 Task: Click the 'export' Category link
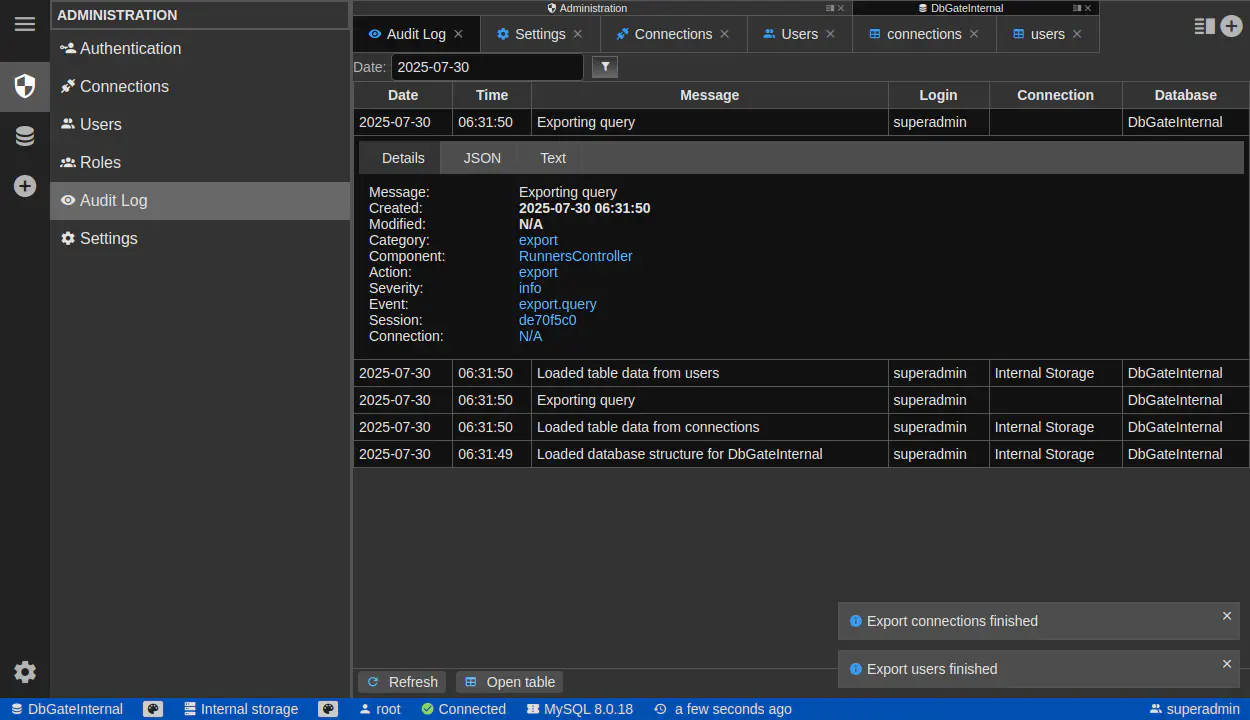click(x=538, y=240)
